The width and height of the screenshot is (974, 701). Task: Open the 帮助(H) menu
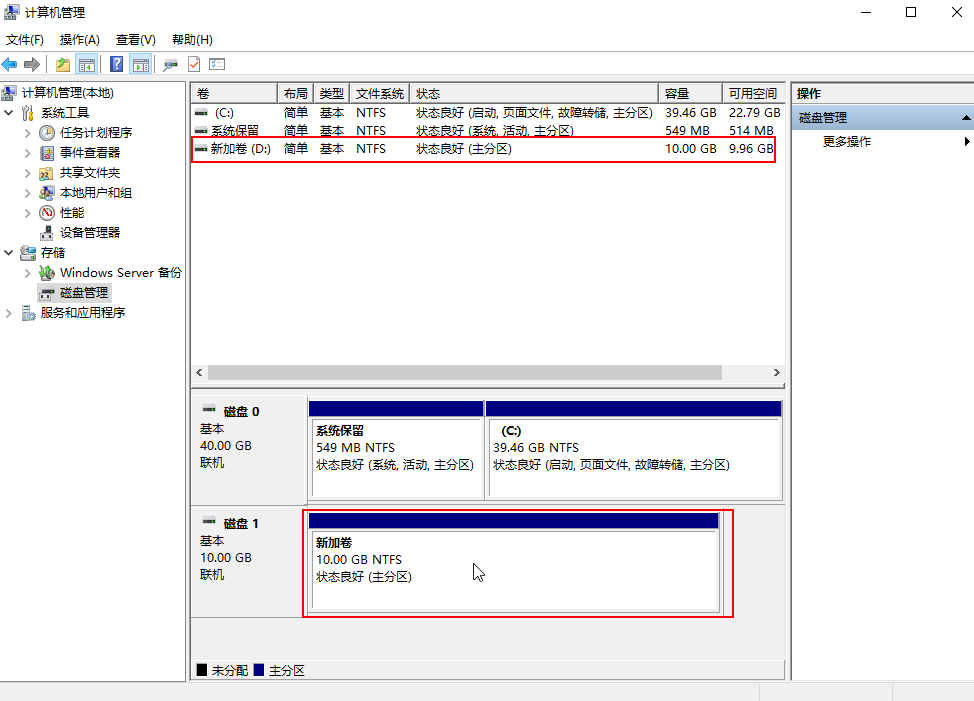[192, 40]
